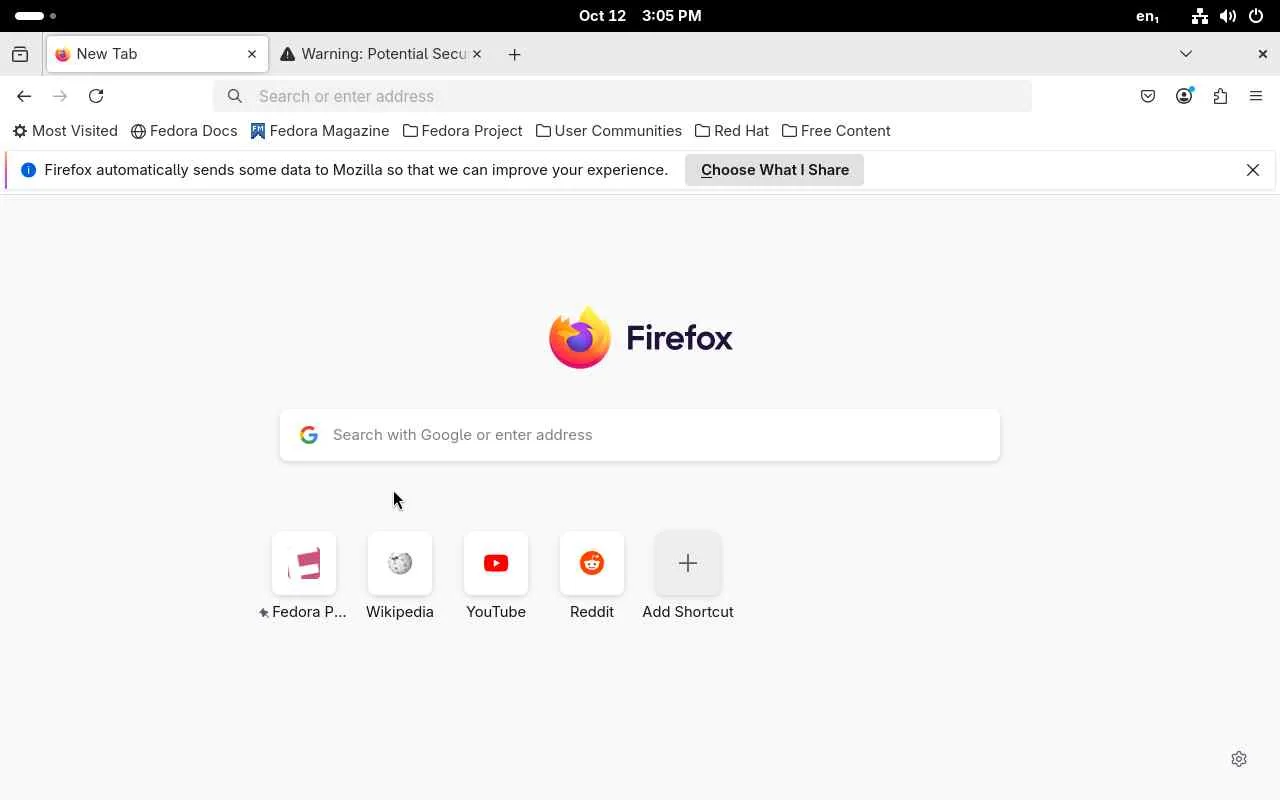This screenshot has height=800, width=1280.
Task: Expand the Red Hat bookmarks folder
Action: (732, 131)
